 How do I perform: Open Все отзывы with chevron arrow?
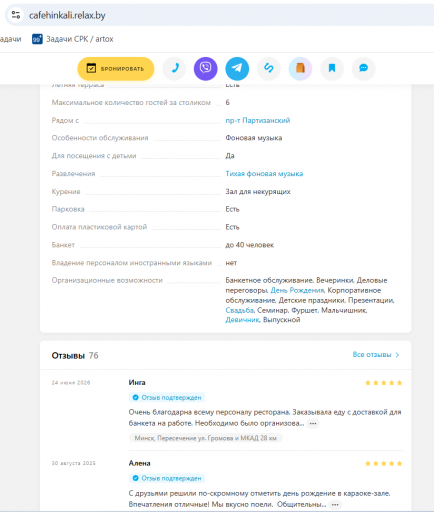376,355
